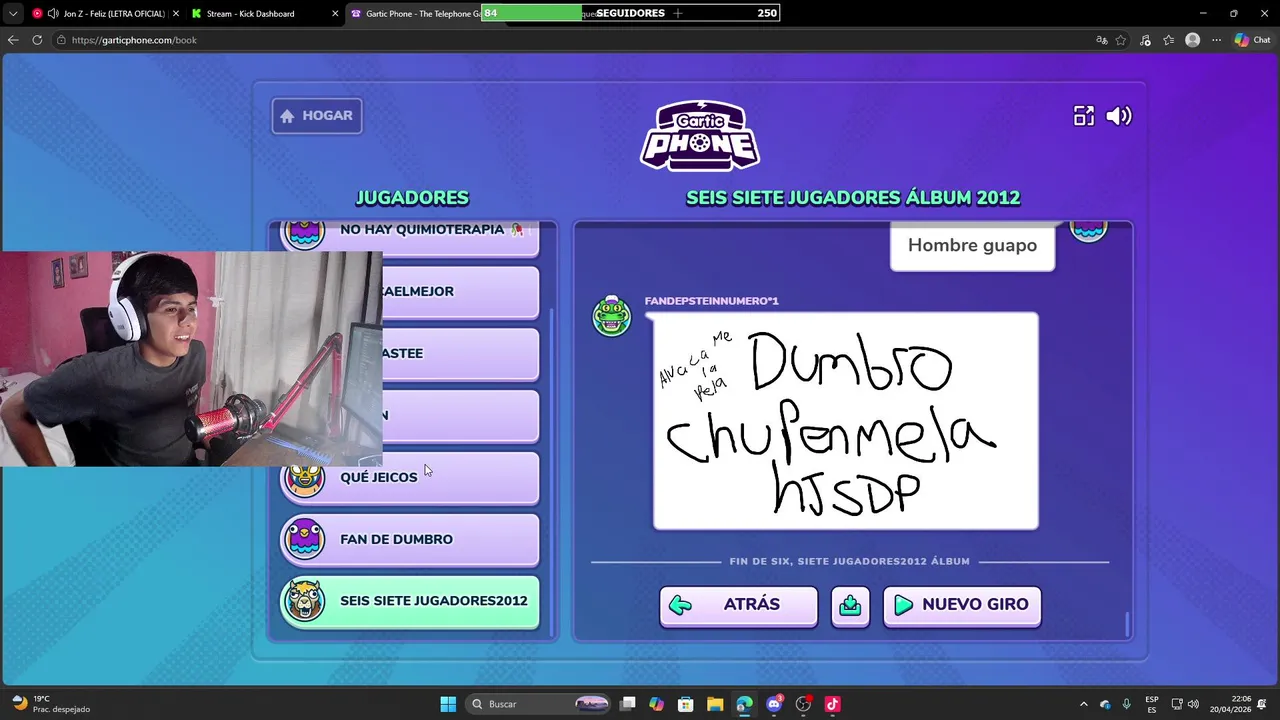This screenshot has width=1280, height=720.
Task: Click the FANDEPSTEINNUMERO*1 name label
Action: [712, 301]
